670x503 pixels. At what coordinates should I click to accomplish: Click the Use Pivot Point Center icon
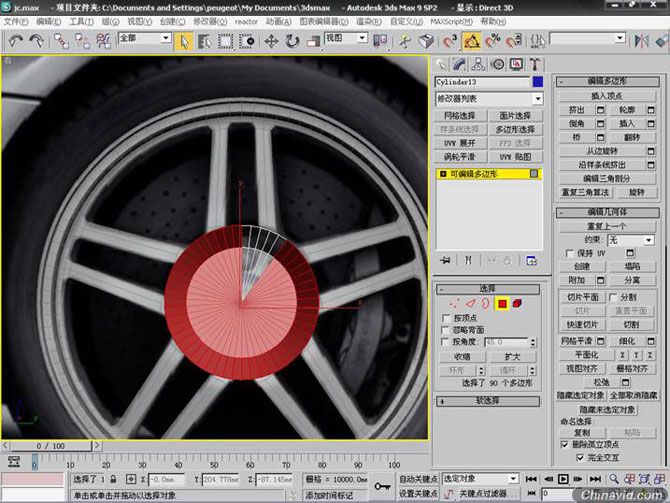[380, 41]
